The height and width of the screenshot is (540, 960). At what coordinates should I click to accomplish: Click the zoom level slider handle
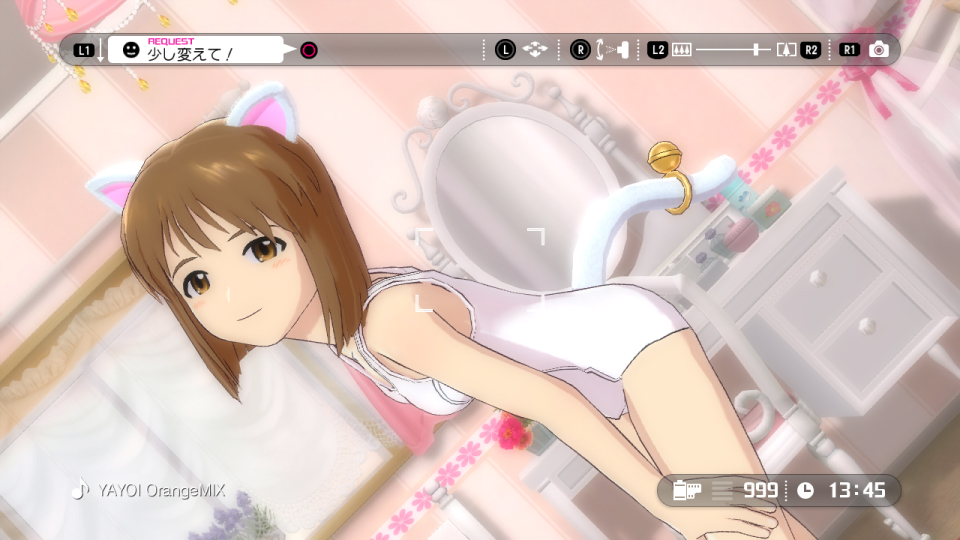coord(758,49)
